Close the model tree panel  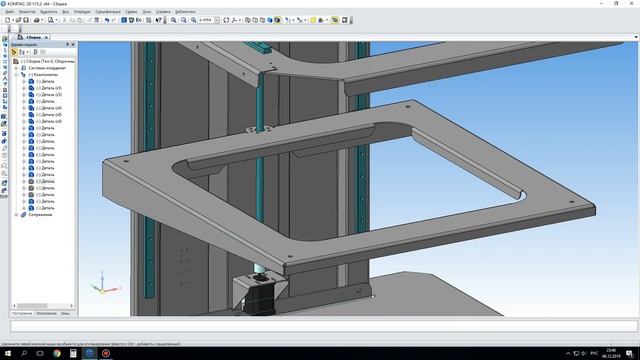73,44
